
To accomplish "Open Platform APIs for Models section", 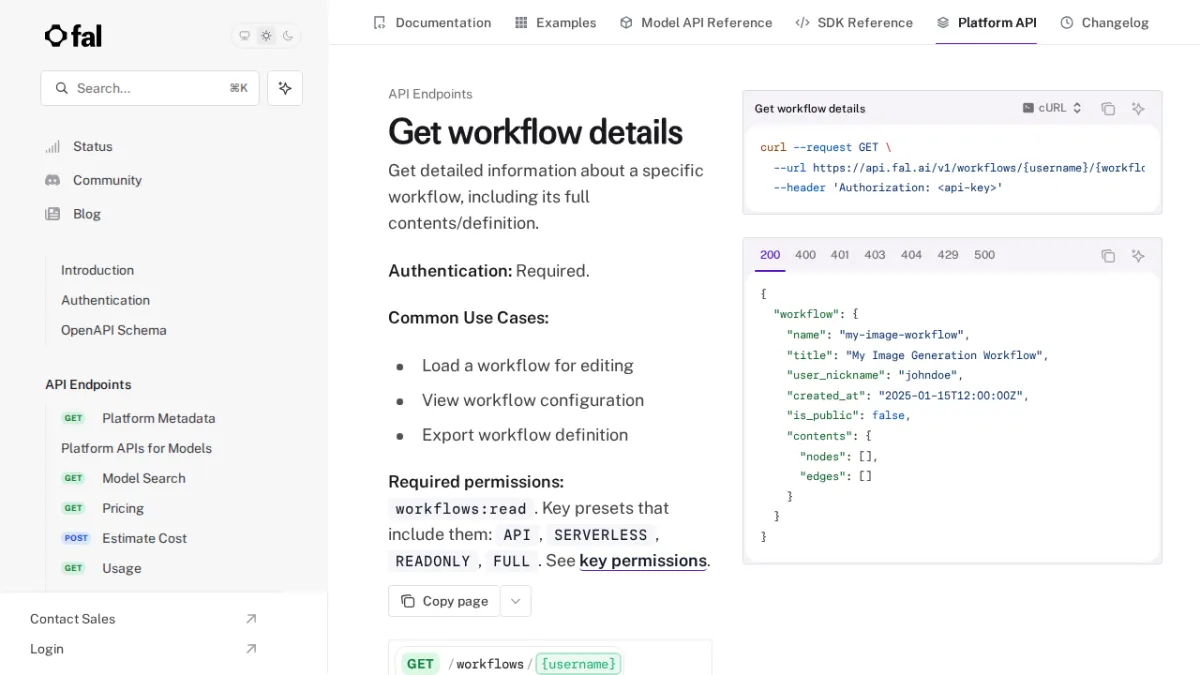I will pos(136,448).
